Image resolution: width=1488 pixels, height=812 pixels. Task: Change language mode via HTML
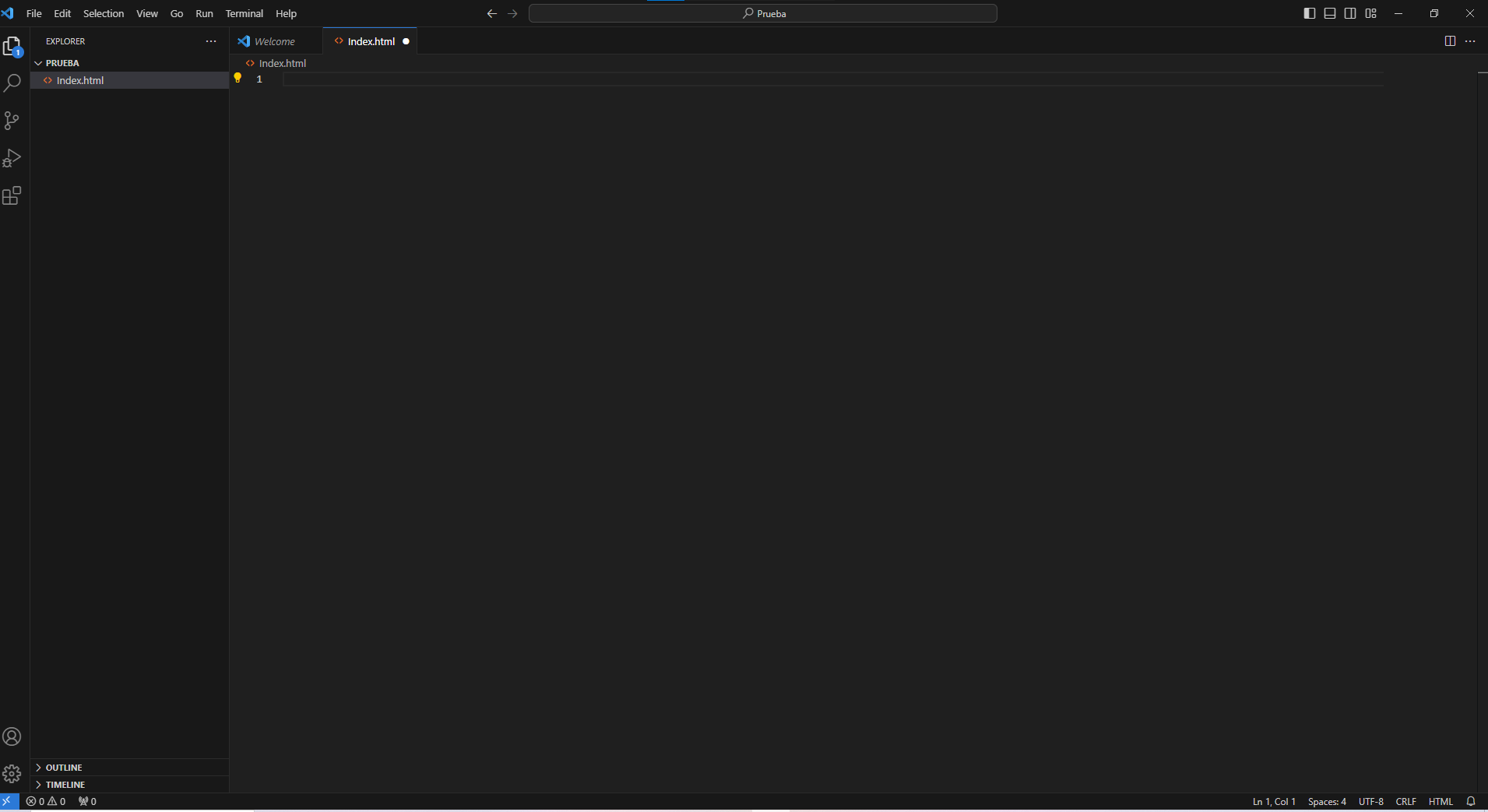1441,801
